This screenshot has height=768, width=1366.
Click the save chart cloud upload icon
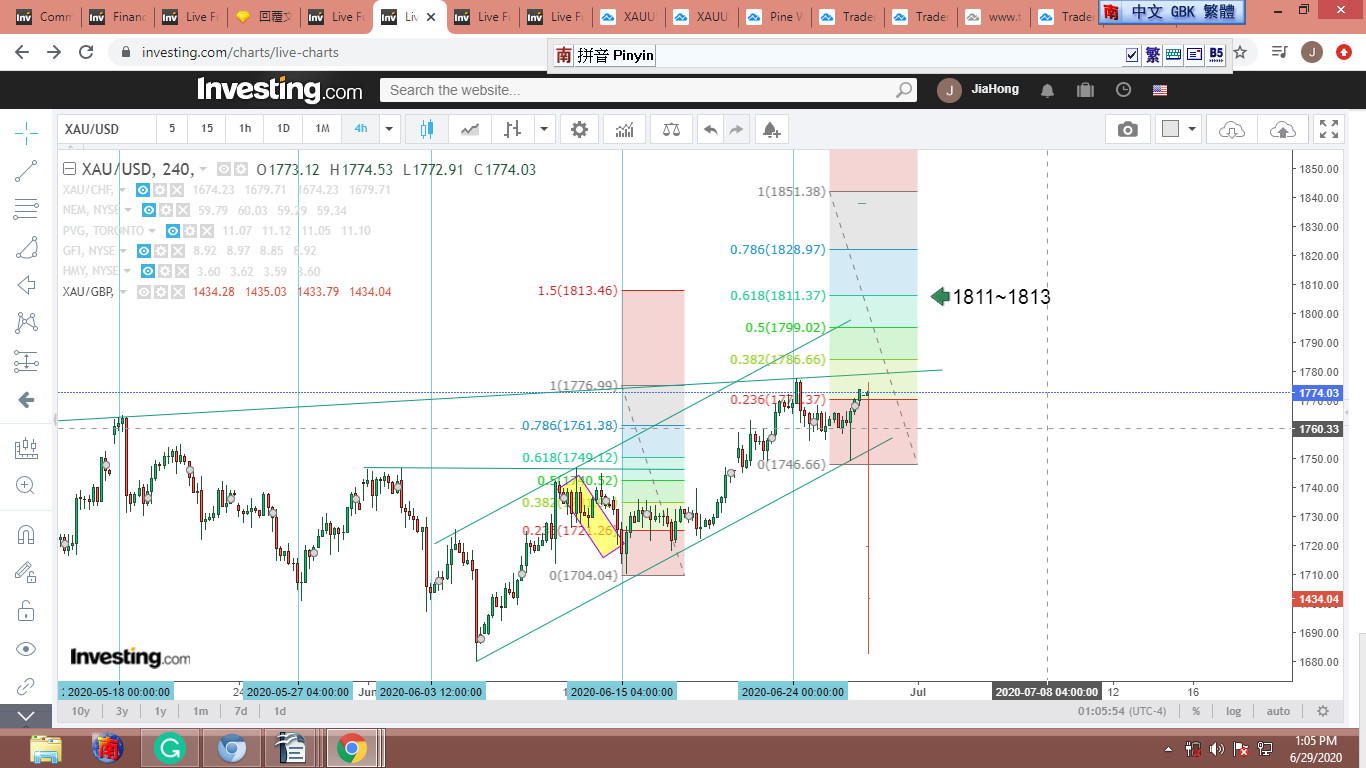pyautogui.click(x=1281, y=129)
